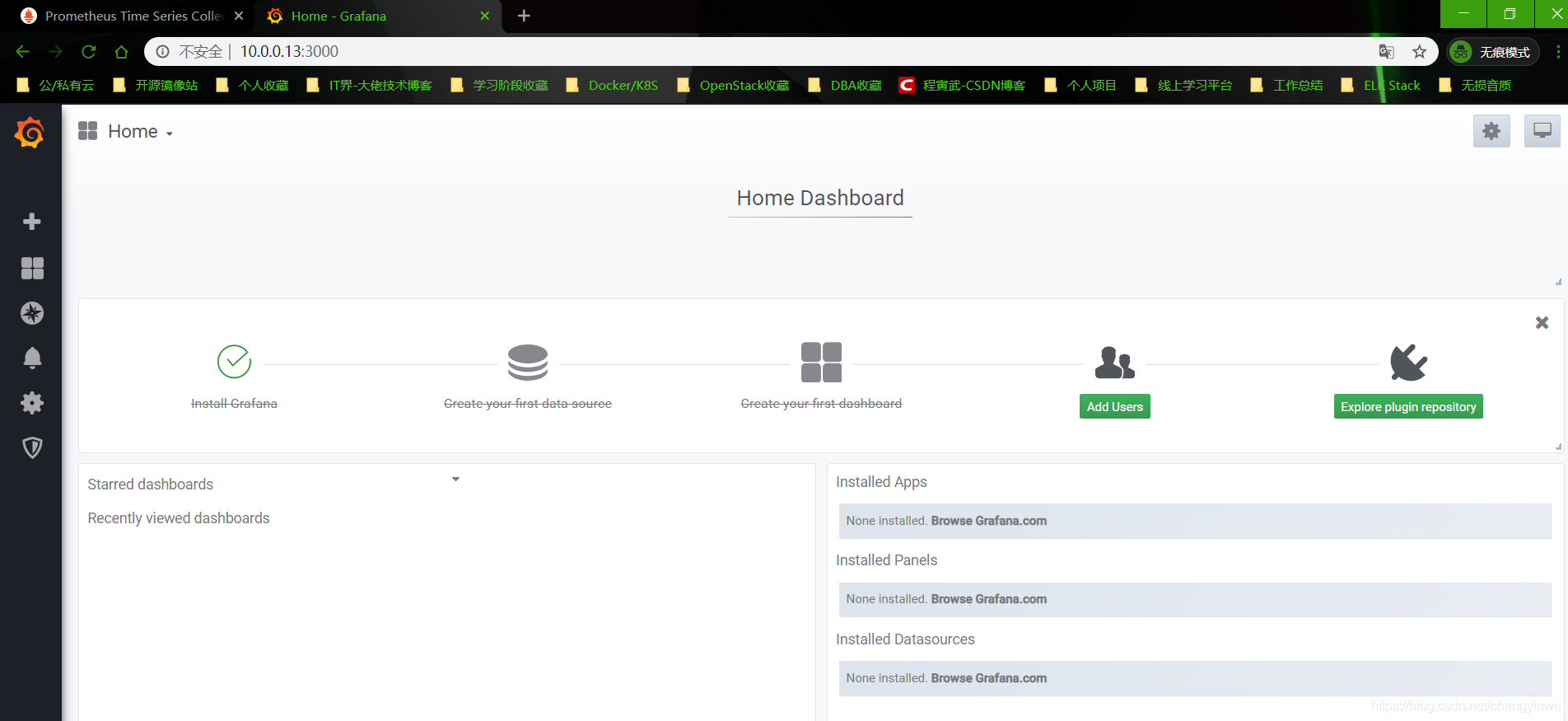
Task: Click incognito mode indicator 无痕模式
Action: [x=1493, y=52]
